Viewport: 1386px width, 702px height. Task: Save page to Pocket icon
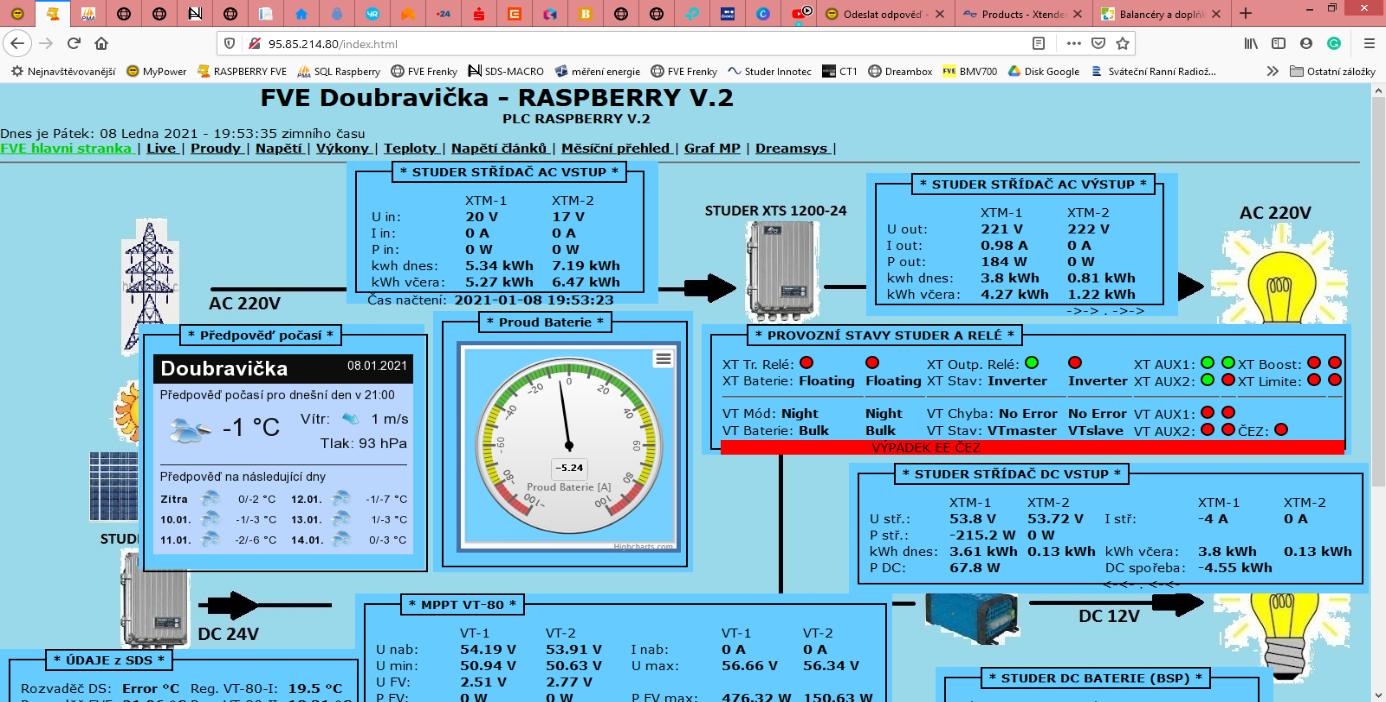pyautogui.click(x=1098, y=44)
